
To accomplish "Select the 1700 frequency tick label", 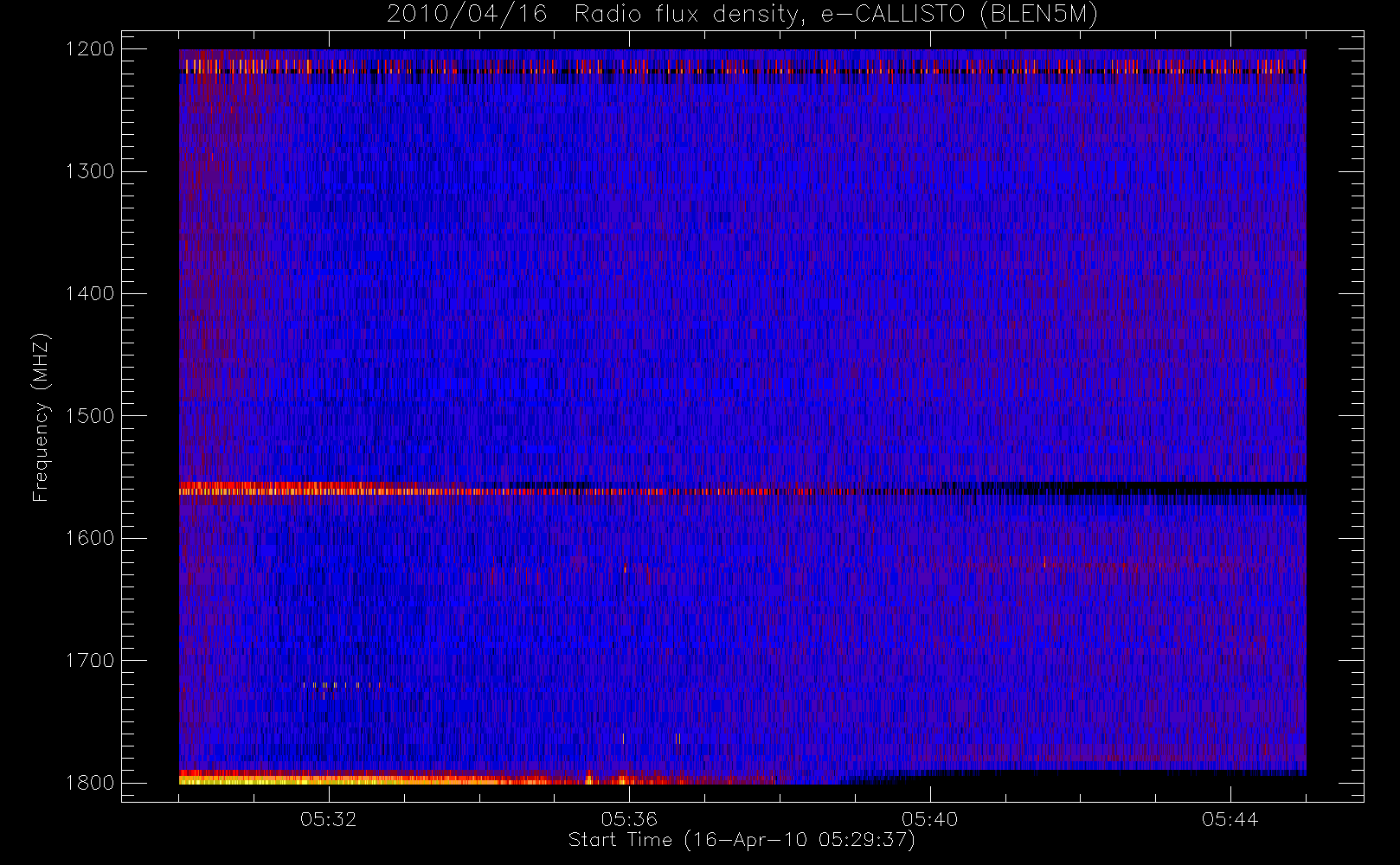I will click(90, 660).
